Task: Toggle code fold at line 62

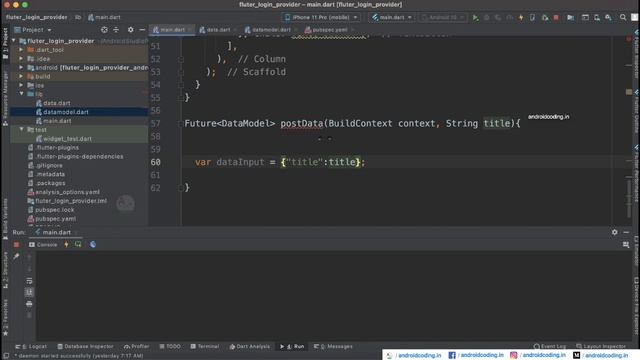Action: [x=181, y=188]
